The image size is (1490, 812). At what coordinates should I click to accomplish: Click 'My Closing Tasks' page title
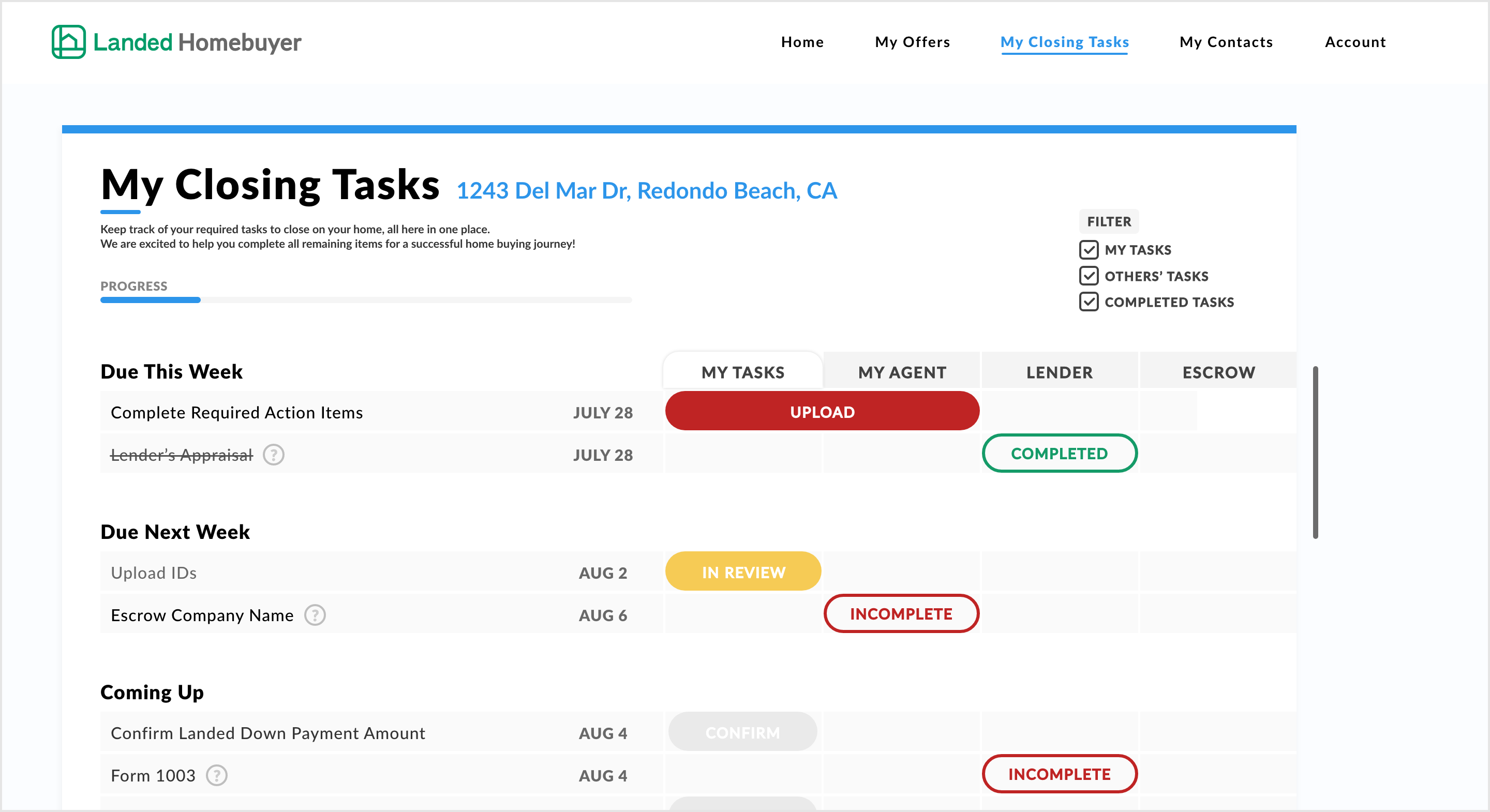270,185
